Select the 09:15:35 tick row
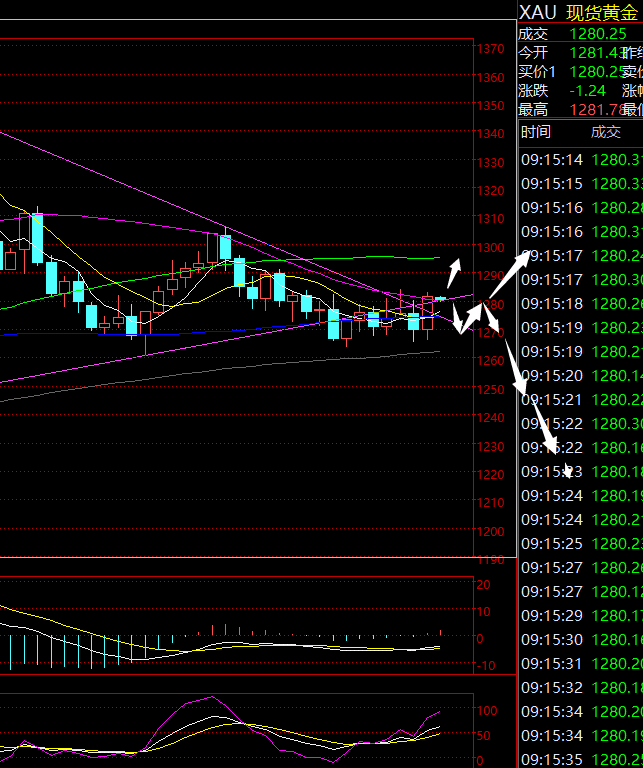The height and width of the screenshot is (768, 643). (580, 759)
